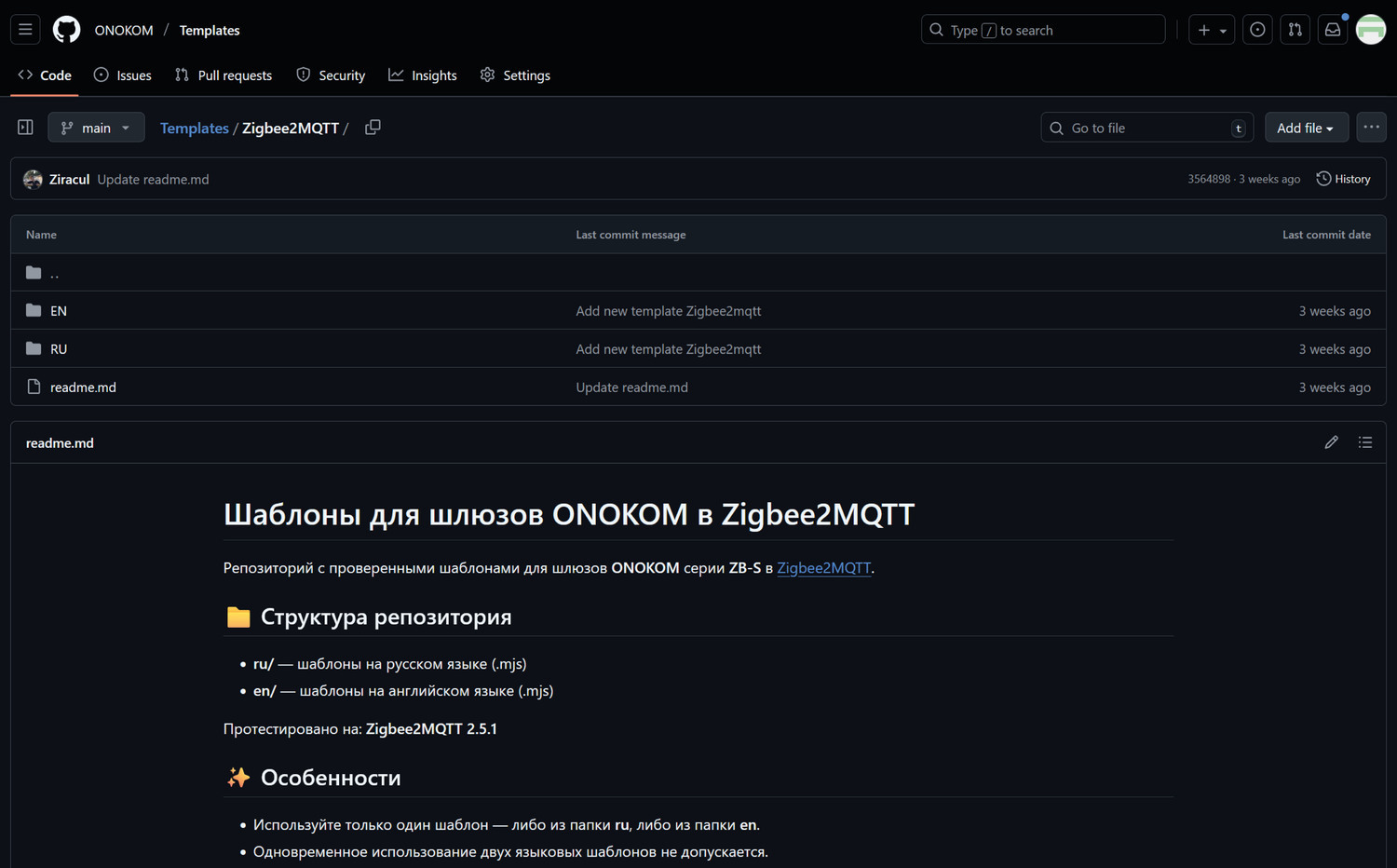Click the Go to file search field

pos(1146,128)
